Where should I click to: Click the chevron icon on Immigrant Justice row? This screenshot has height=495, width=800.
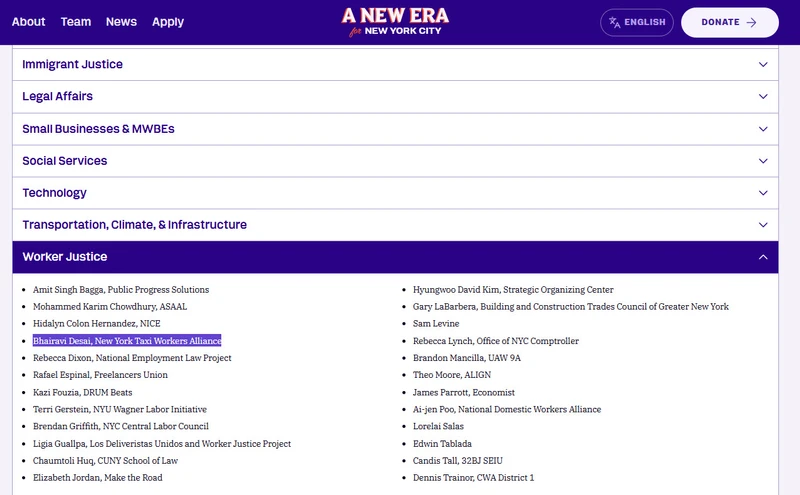(763, 65)
